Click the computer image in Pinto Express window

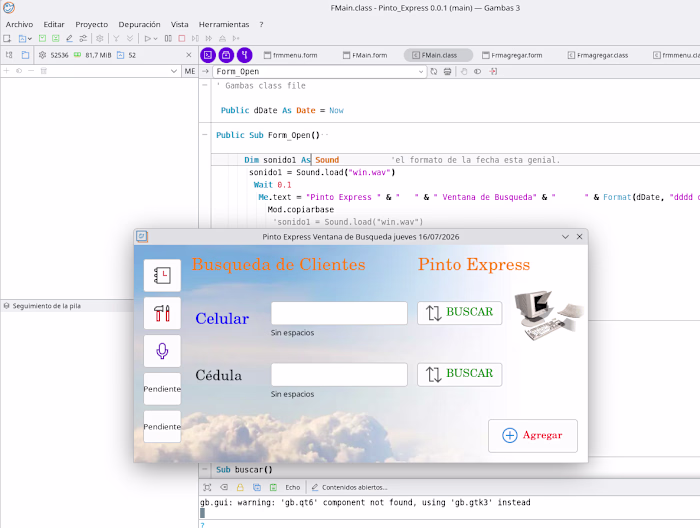pos(549,315)
